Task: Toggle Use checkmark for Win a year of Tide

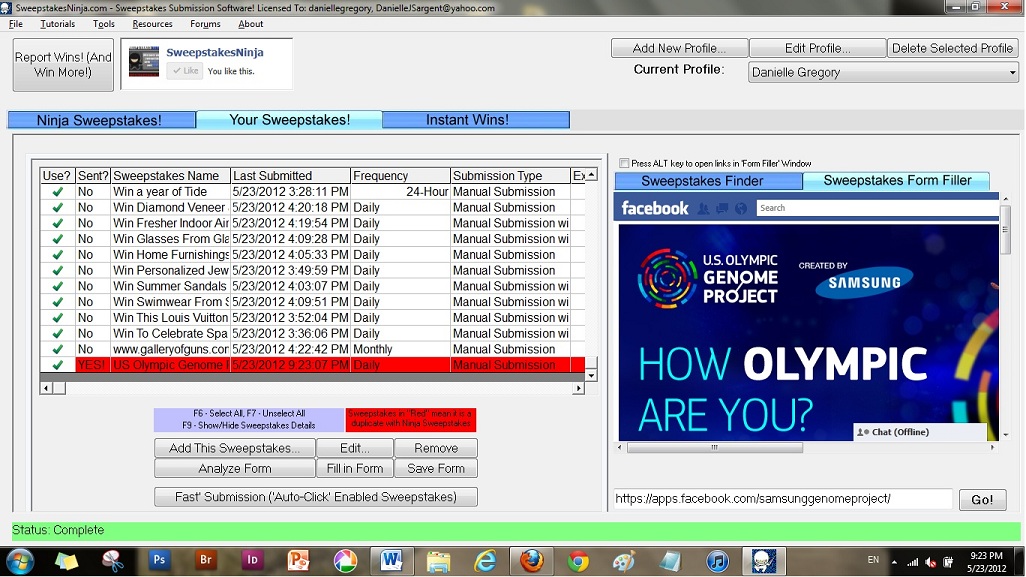Action: pos(58,192)
